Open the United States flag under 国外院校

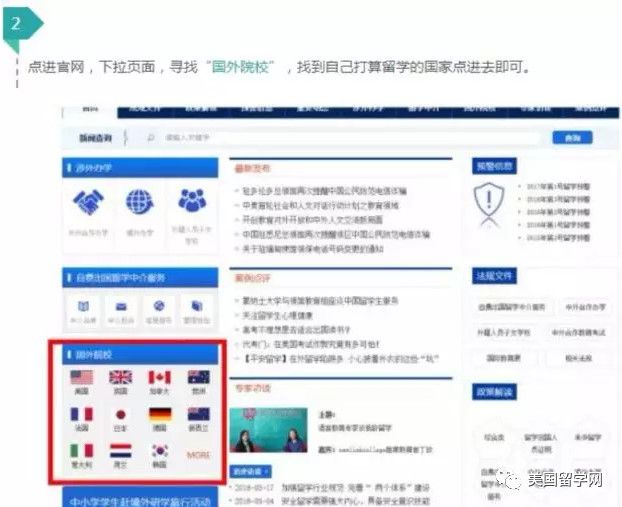(82, 377)
